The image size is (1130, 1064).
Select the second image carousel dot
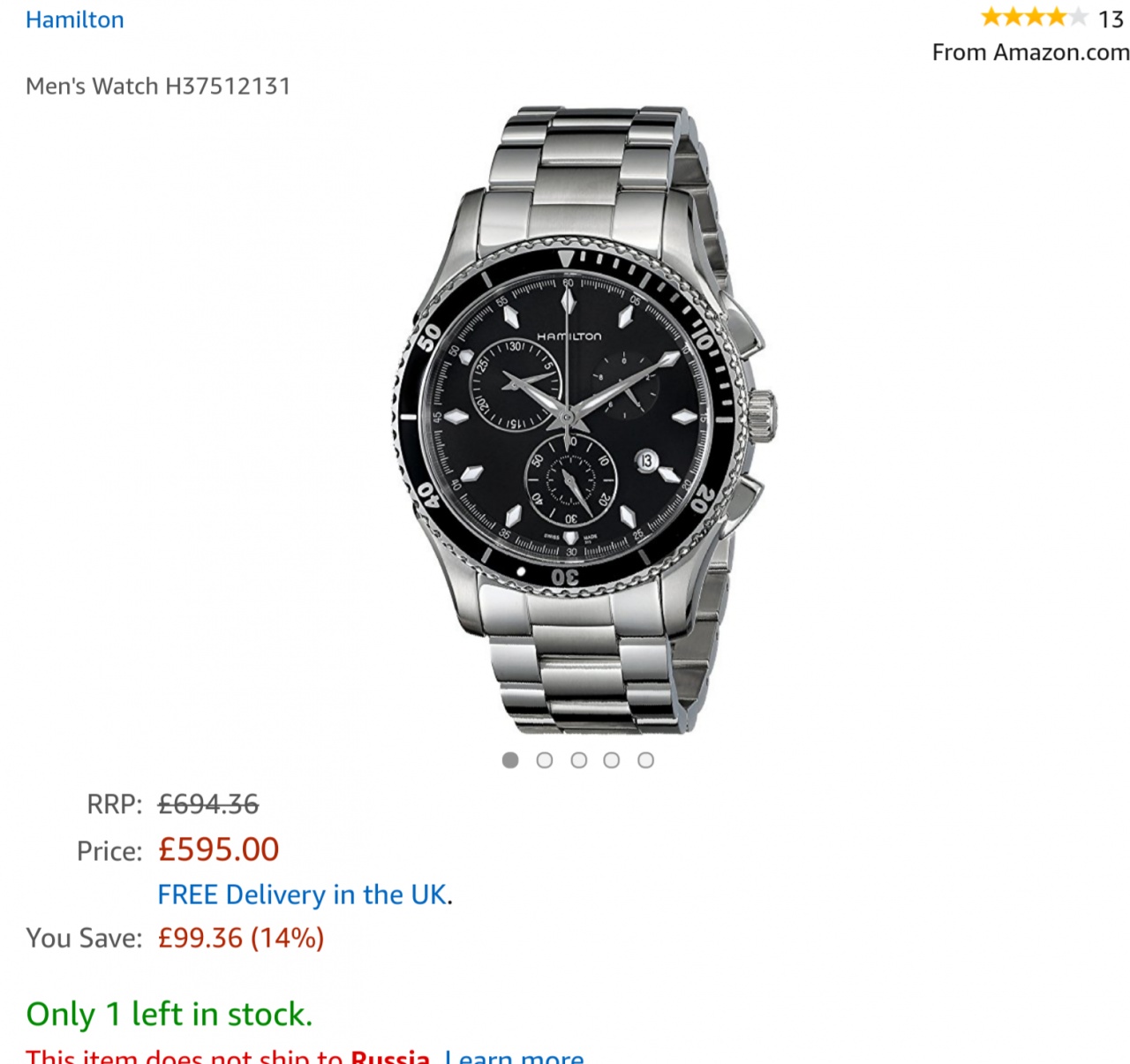click(545, 760)
